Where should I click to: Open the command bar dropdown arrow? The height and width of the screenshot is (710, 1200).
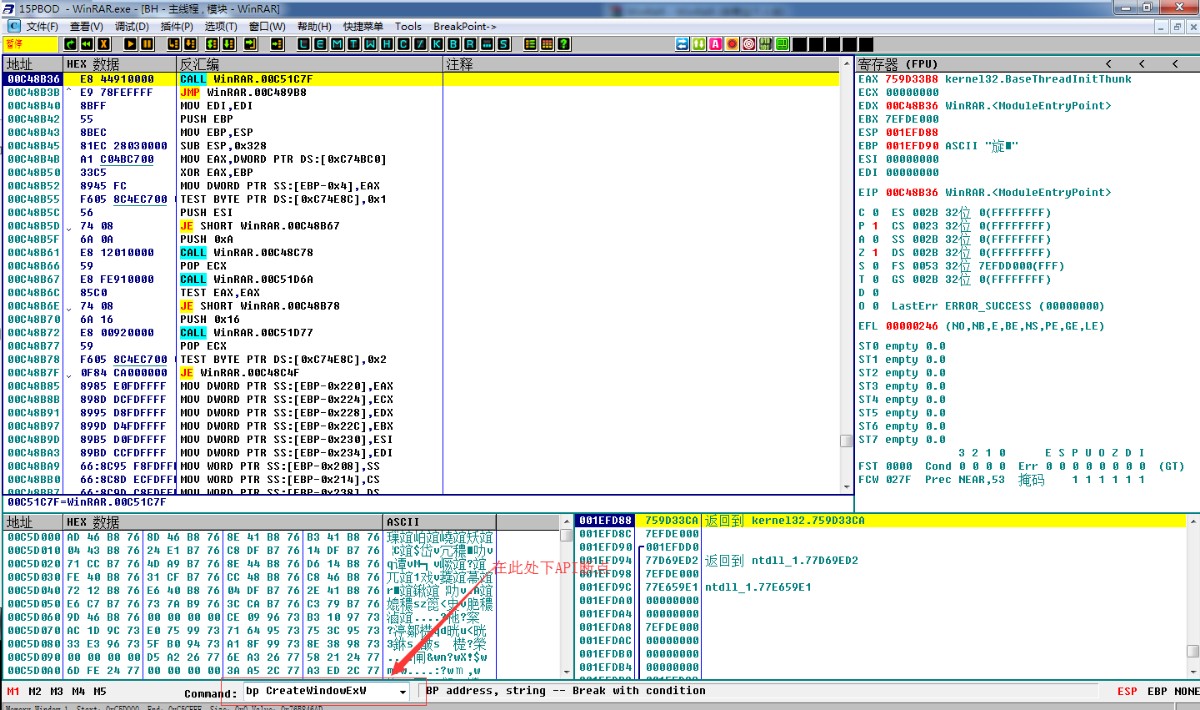403,691
